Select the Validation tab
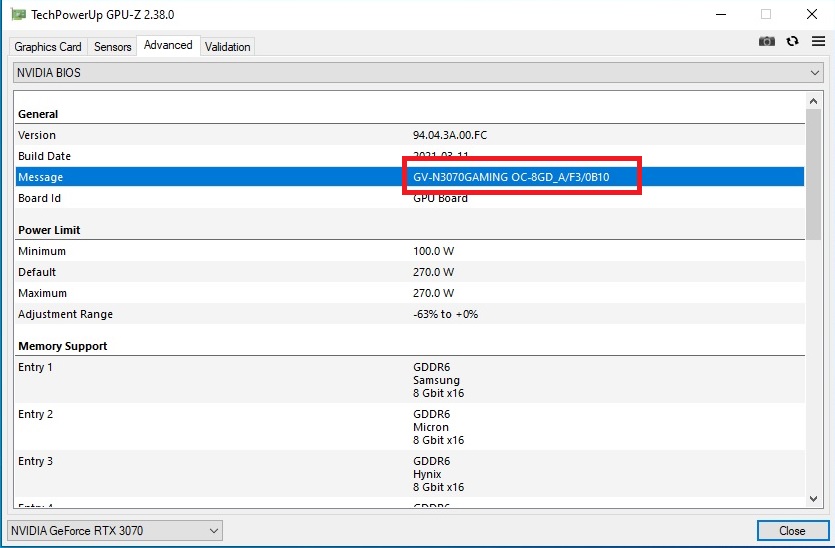Screen dimensions: 835x548 [x=228, y=47]
